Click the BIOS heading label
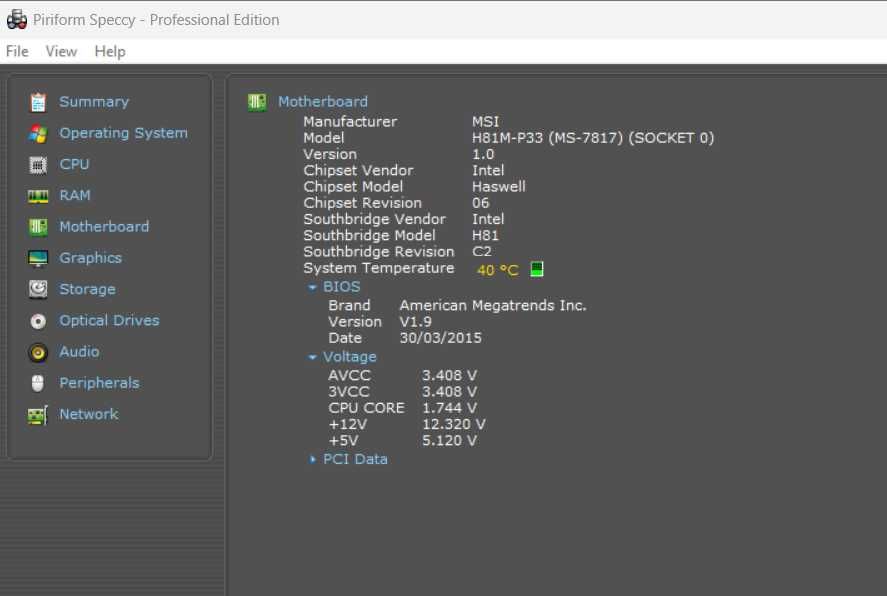Screen dimensions: 887x596 click(341, 287)
